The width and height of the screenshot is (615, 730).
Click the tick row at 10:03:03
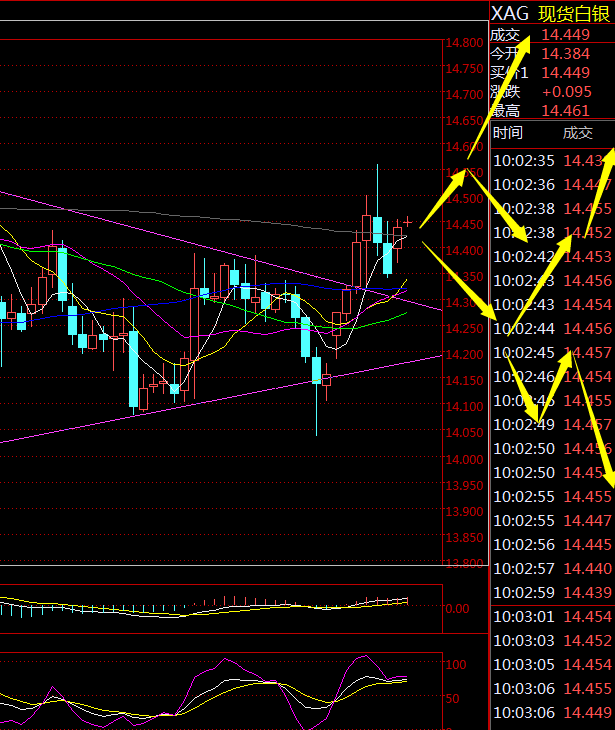tap(553, 641)
